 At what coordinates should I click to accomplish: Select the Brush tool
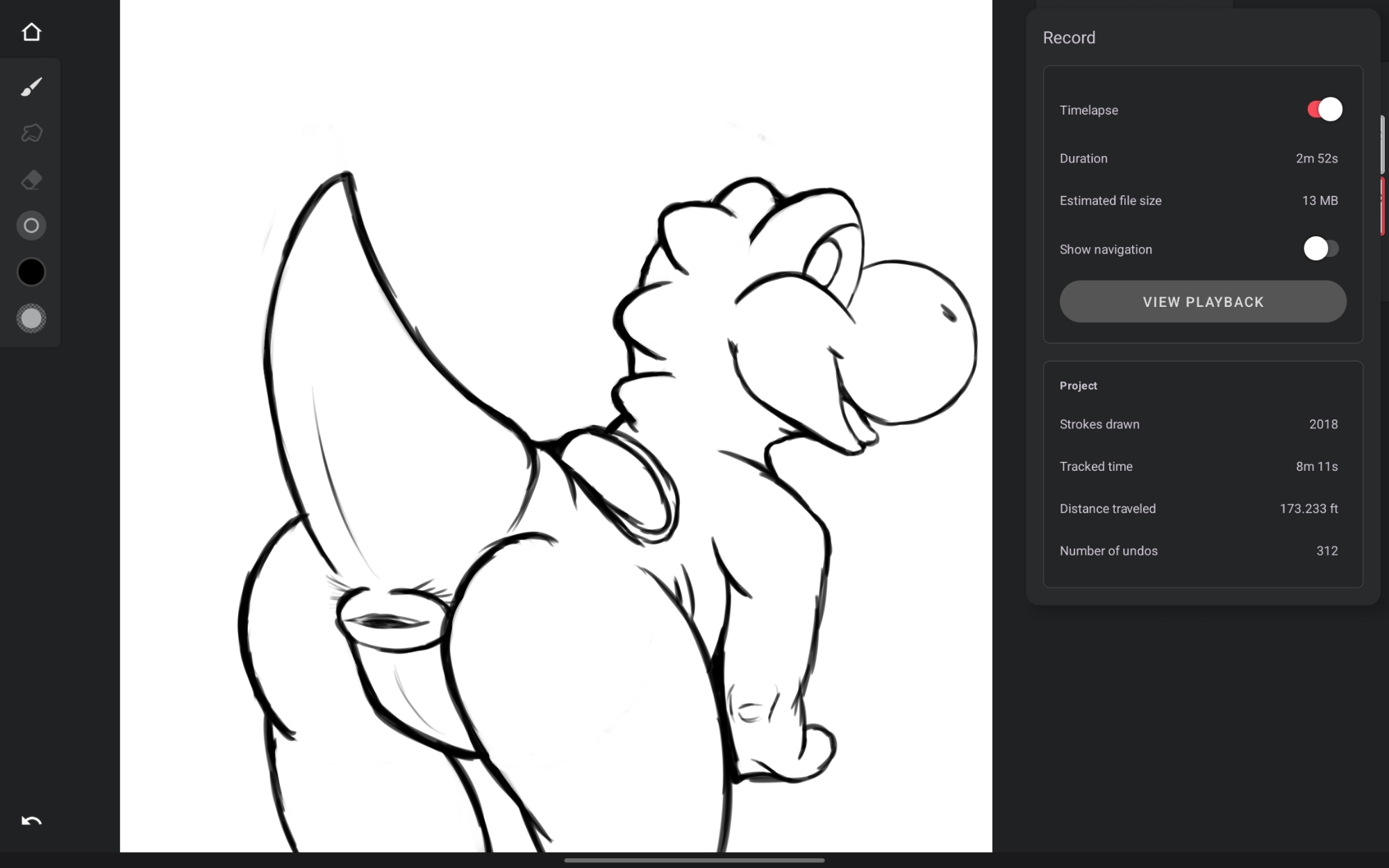click(31, 87)
